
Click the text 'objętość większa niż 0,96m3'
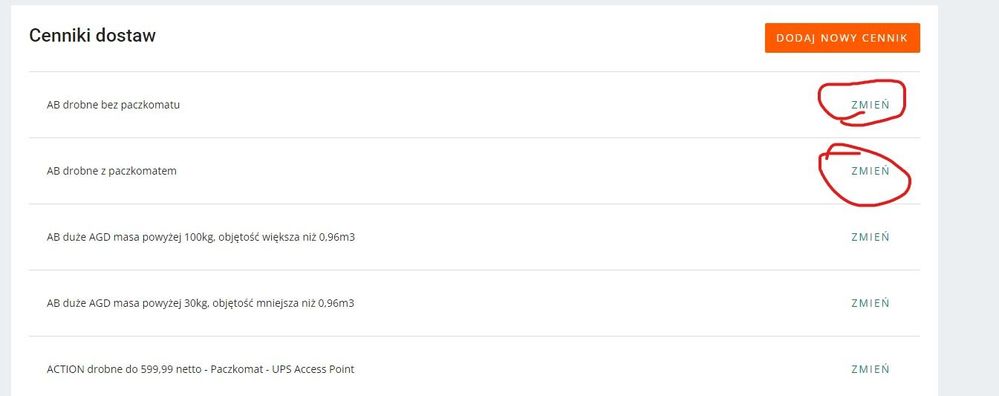click(287, 237)
